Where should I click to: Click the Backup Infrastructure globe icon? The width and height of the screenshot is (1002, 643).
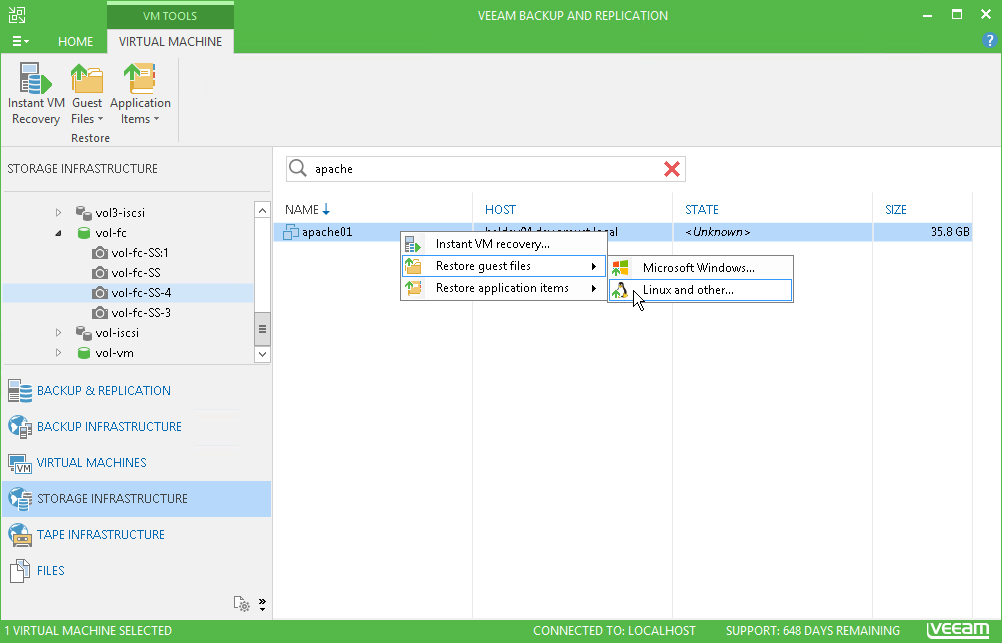tap(20, 427)
